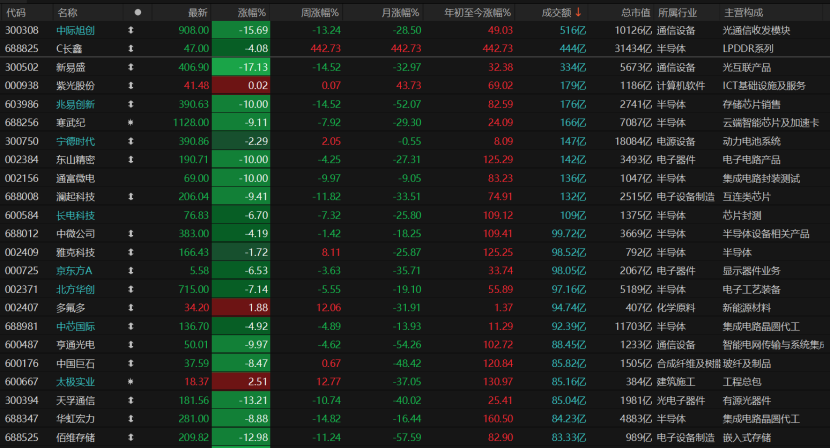Screen dimensions: 830x448
Task: Sort by 年初至今涨幅% column header
Action: pos(478,12)
